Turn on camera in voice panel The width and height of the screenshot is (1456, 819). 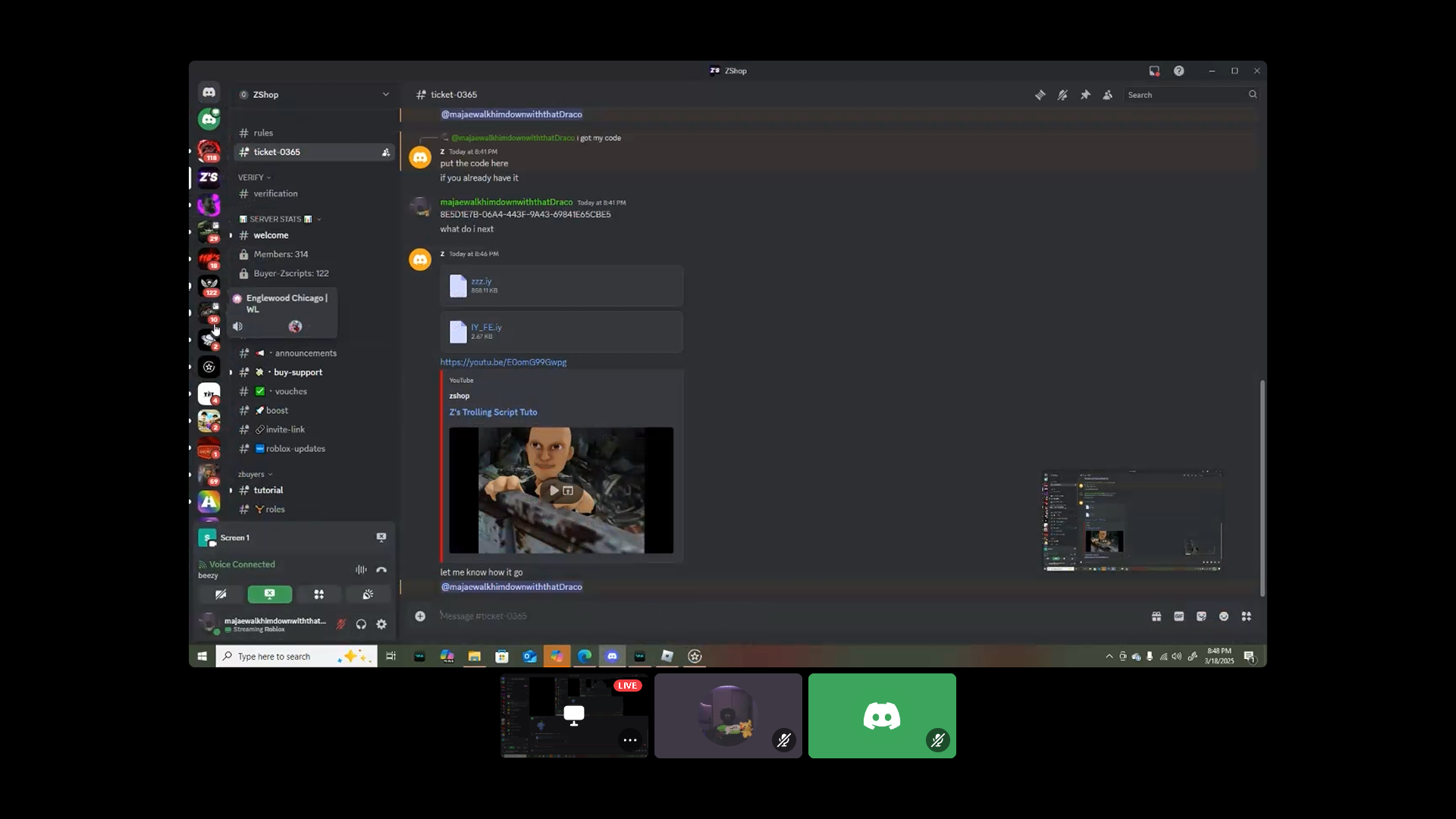tap(221, 595)
